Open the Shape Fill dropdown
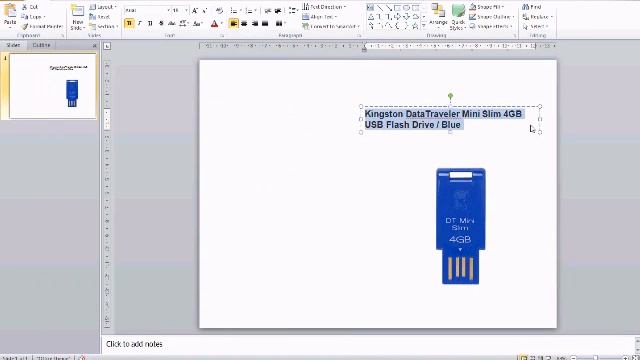The width and height of the screenshot is (640, 360). [x=487, y=7]
